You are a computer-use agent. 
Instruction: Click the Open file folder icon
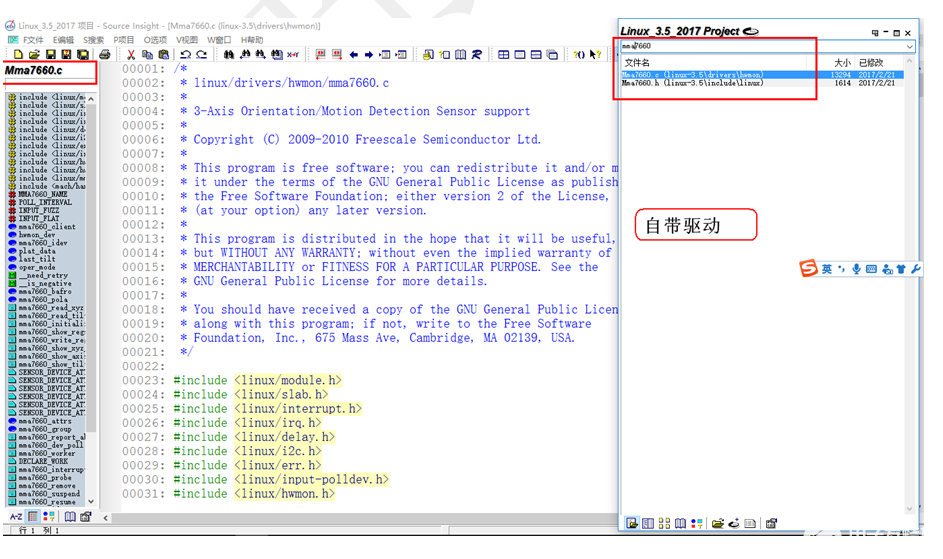[34, 55]
